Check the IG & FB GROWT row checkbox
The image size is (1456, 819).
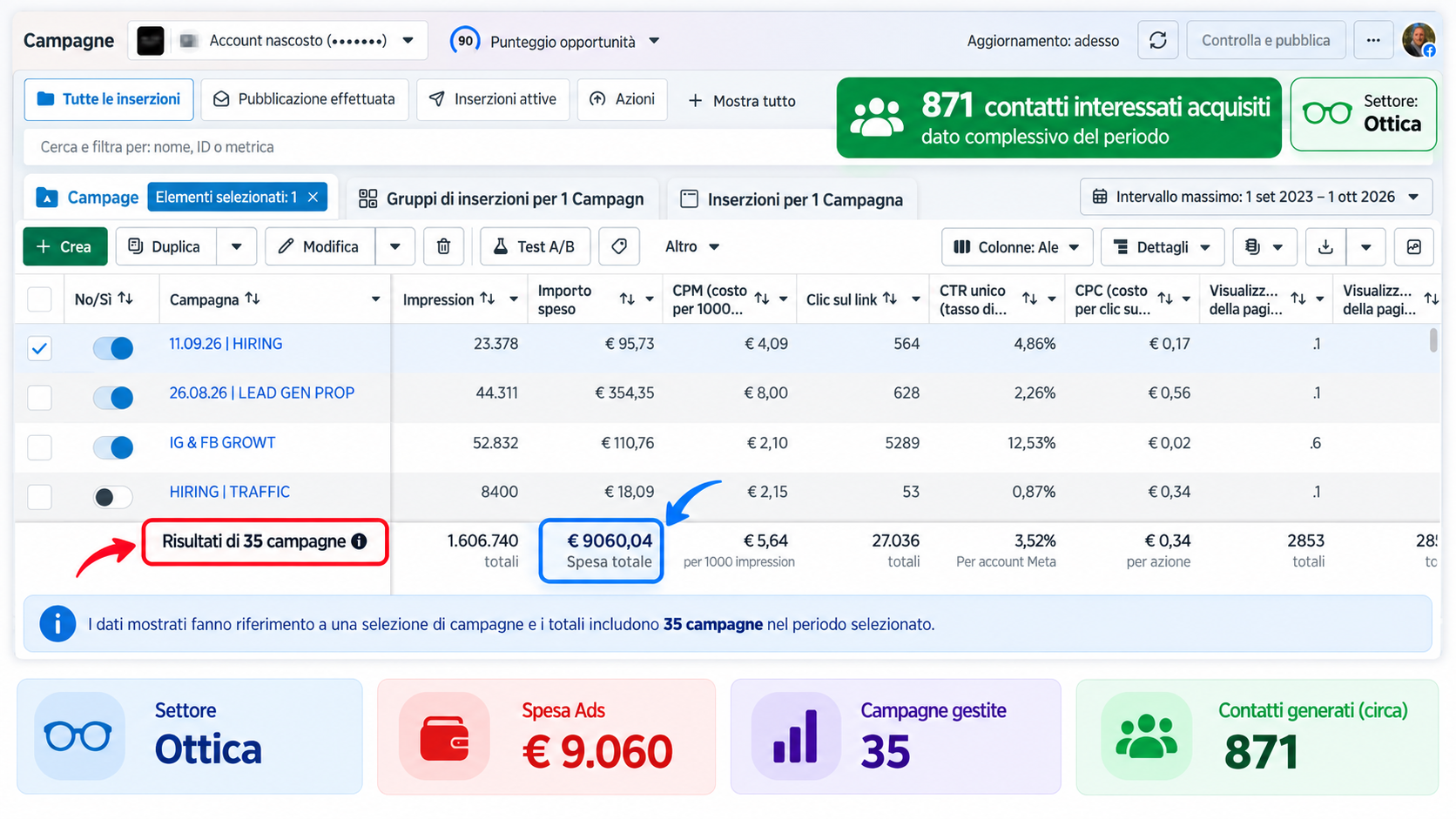click(x=39, y=447)
